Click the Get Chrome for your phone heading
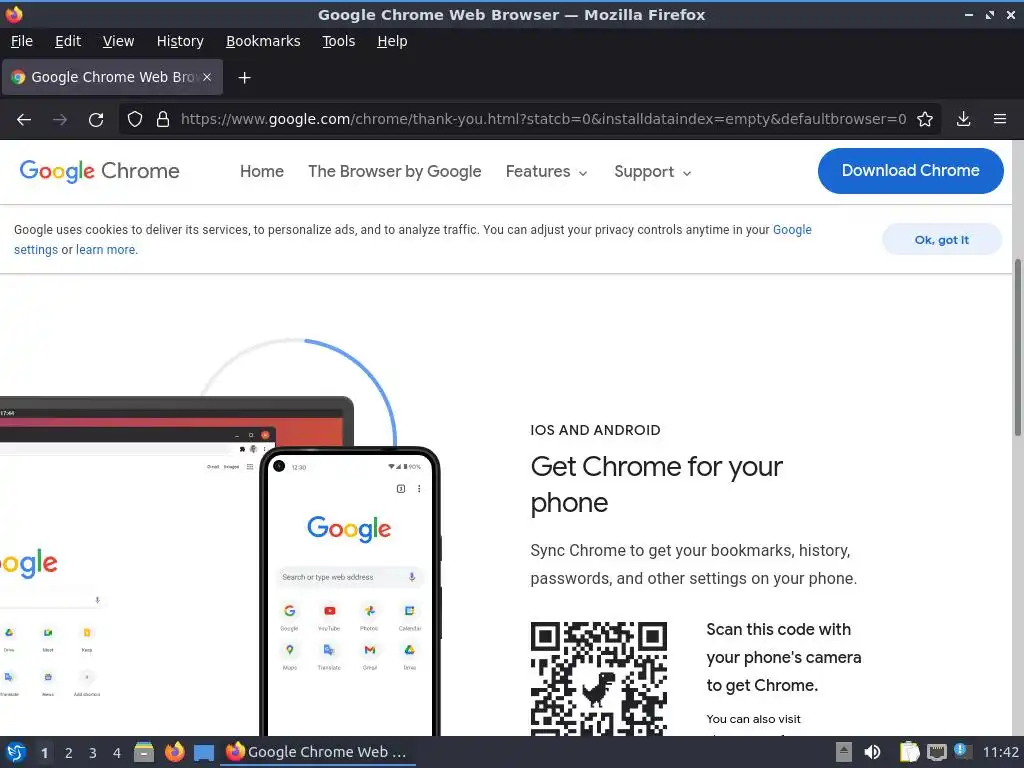The width and height of the screenshot is (1024, 768). [656, 485]
